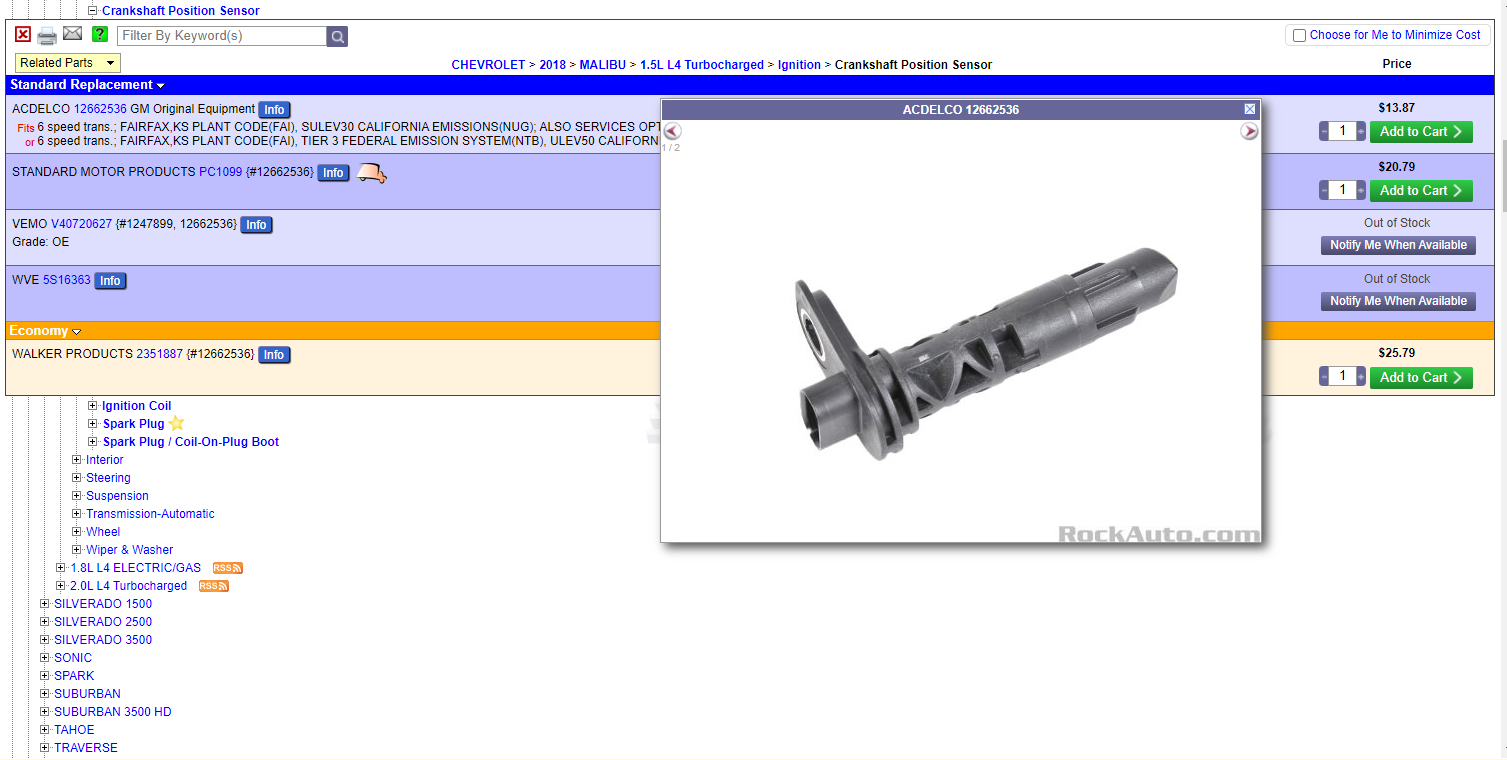Image resolution: width=1507 pixels, height=760 pixels.
Task: Decrease quantity for the $20.79 part
Action: click(x=1324, y=190)
